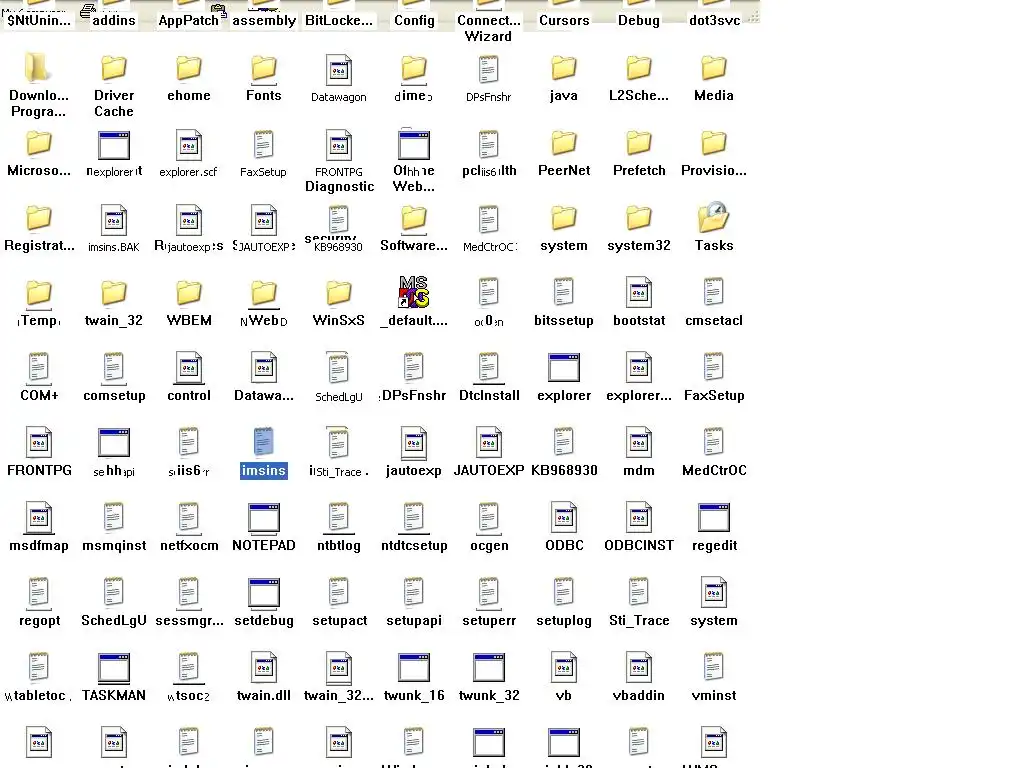The height and width of the screenshot is (768, 1024).
Task: Click the L2Sche... folder icon
Action: coord(639,68)
